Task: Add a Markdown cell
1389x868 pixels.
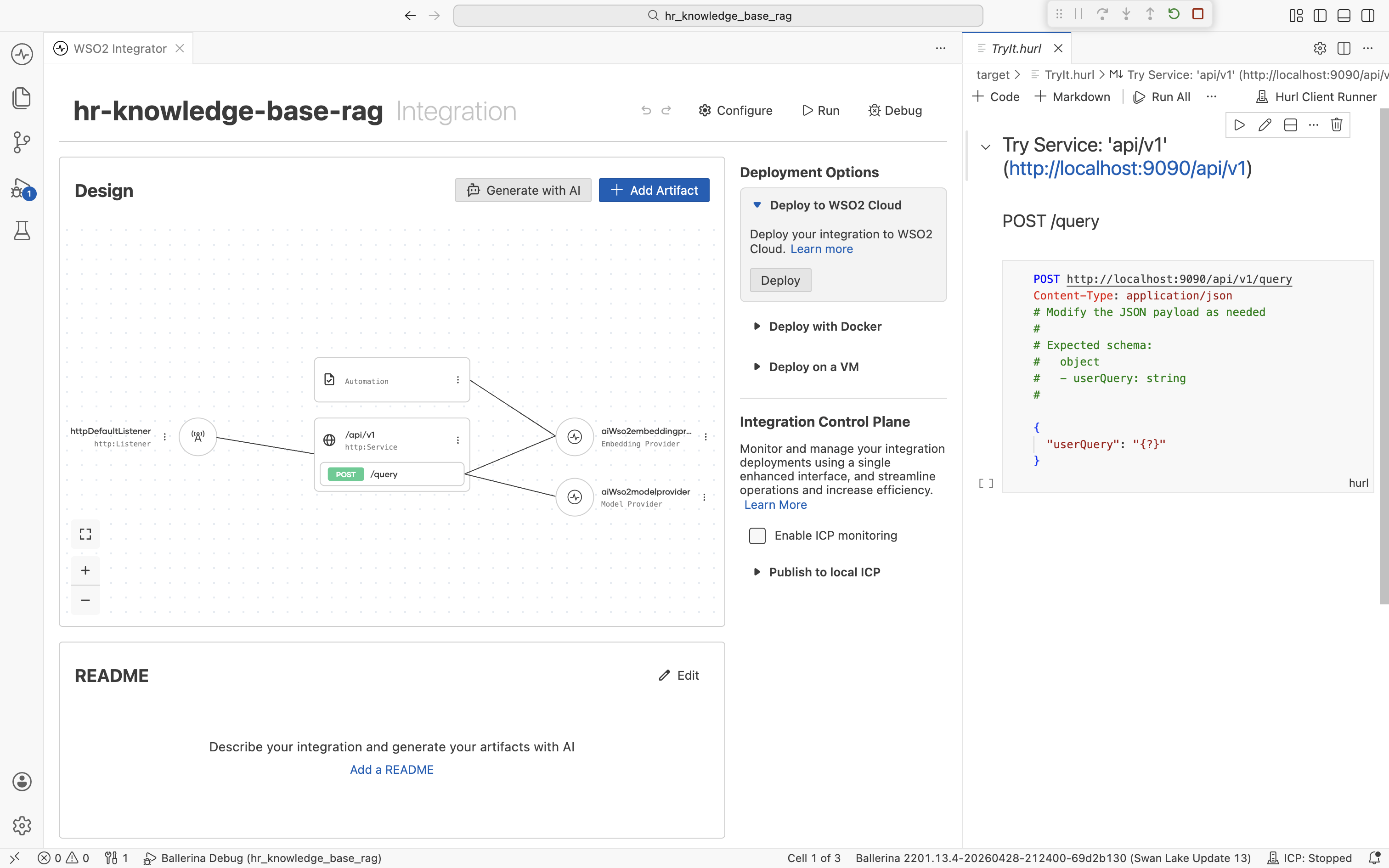Action: coord(1072,96)
